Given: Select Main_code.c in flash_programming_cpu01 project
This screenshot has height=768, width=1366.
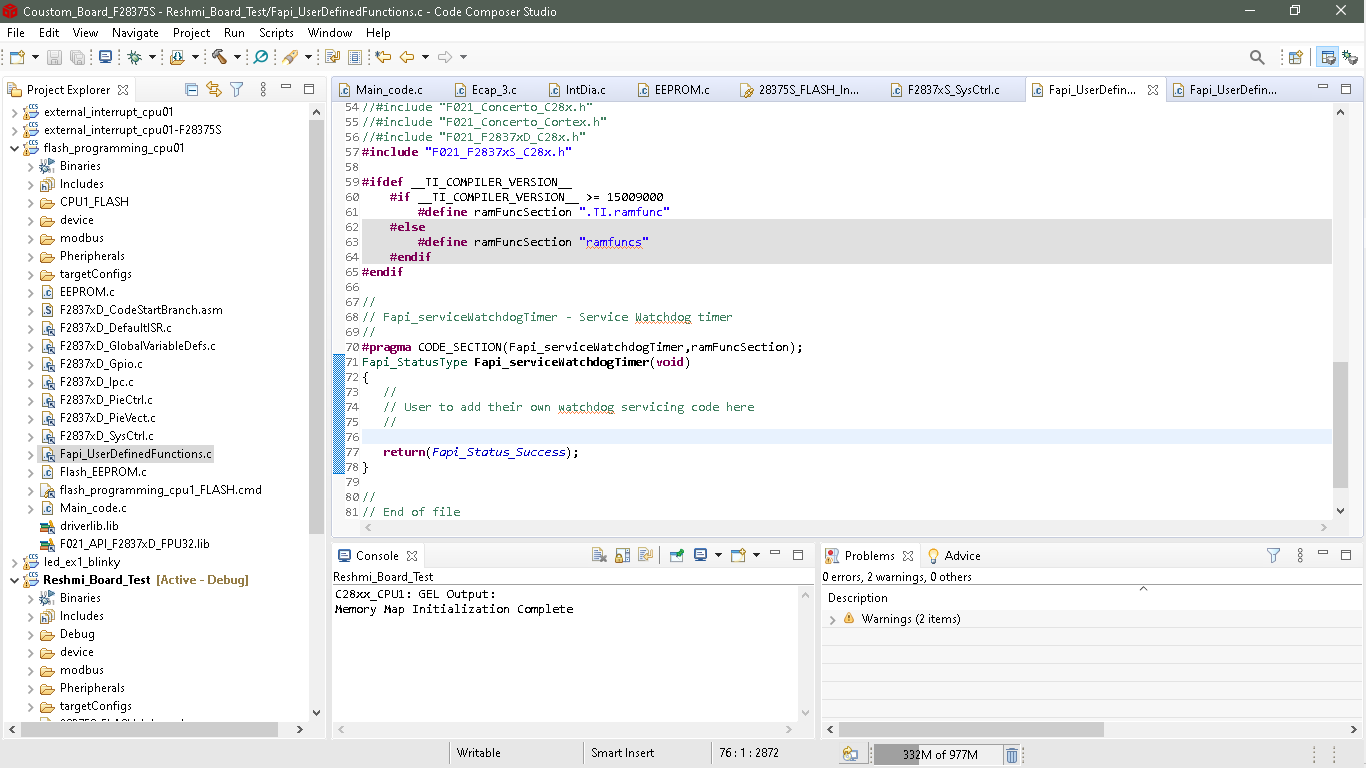Looking at the screenshot, I should (x=93, y=508).
